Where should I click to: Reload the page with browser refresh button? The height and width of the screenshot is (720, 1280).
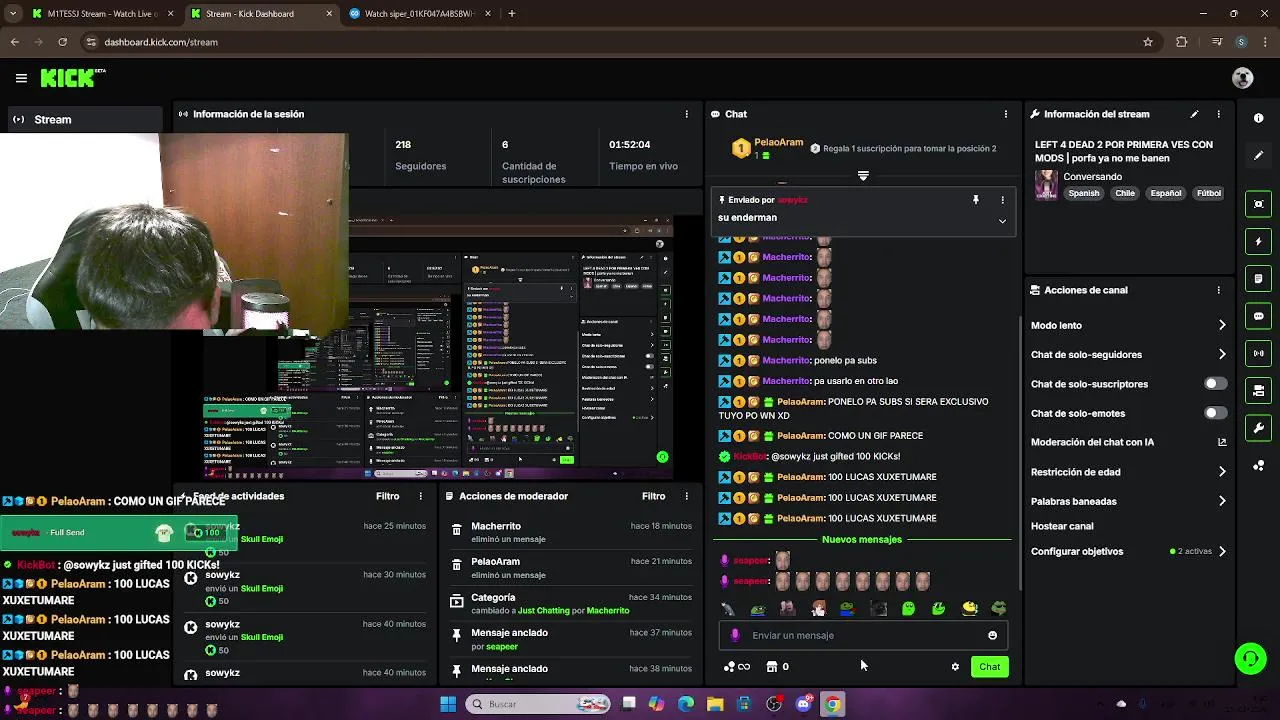pyautogui.click(x=62, y=42)
